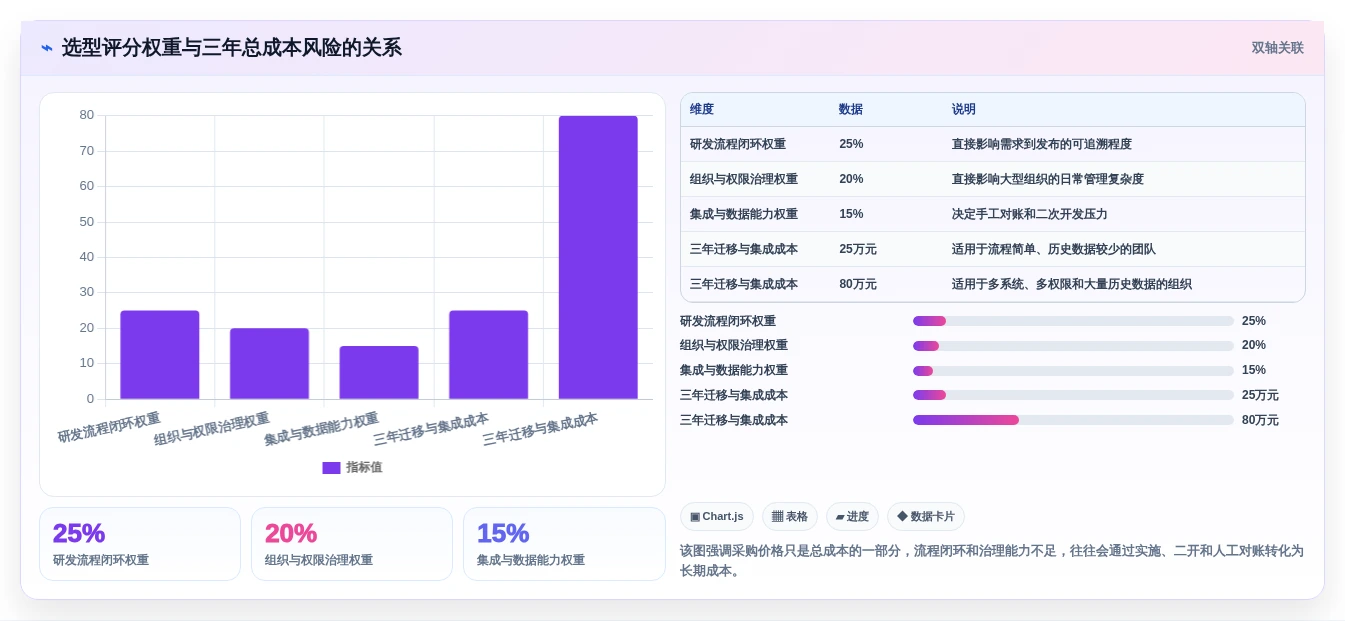
Task: Click the 20% cell in the table
Action: tap(851, 179)
